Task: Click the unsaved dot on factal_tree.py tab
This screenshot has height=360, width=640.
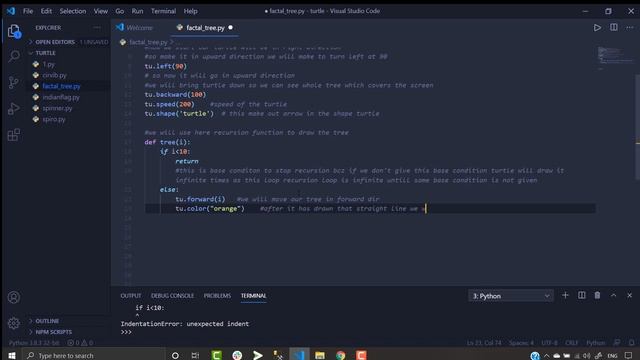Action: [x=231, y=27]
